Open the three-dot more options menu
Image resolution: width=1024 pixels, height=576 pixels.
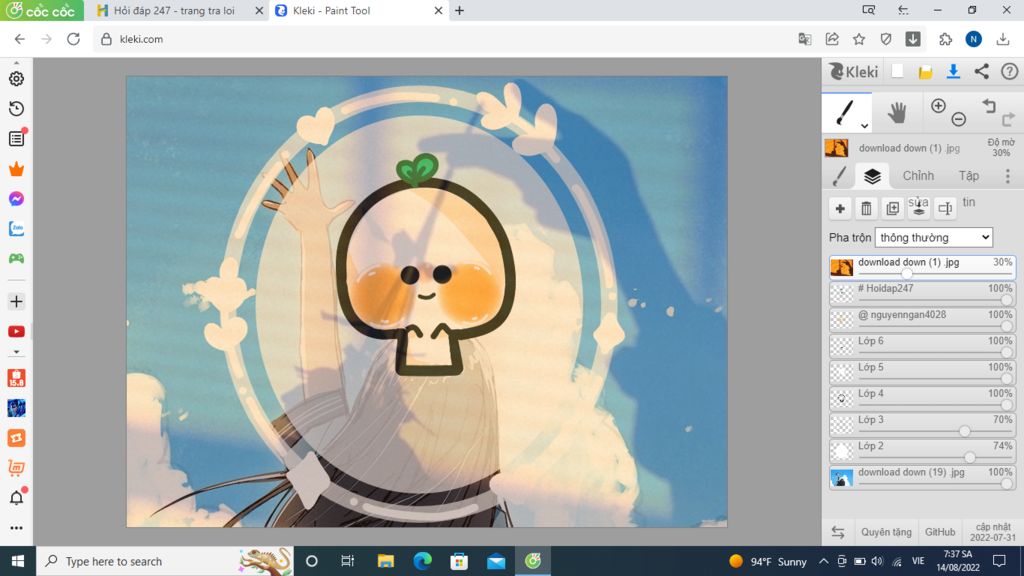pos(1008,176)
